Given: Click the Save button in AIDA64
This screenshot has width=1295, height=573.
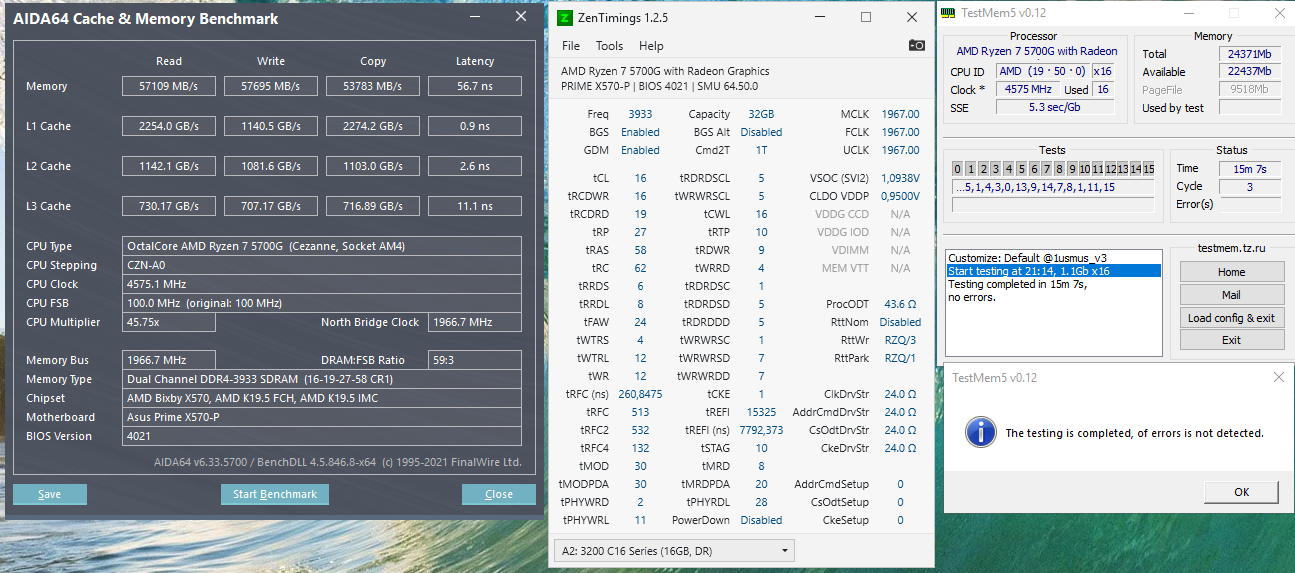Looking at the screenshot, I should pyautogui.click(x=50, y=494).
